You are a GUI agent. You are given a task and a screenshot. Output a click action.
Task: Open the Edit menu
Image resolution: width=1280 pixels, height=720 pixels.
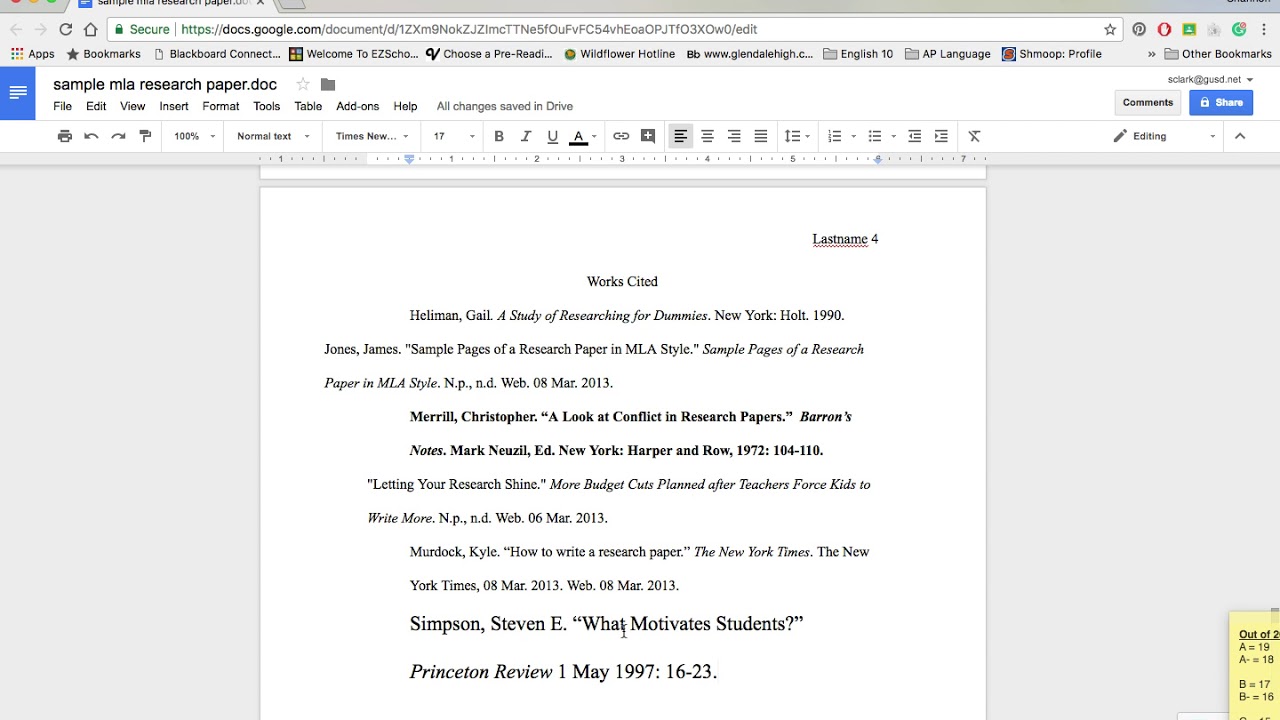pos(96,106)
